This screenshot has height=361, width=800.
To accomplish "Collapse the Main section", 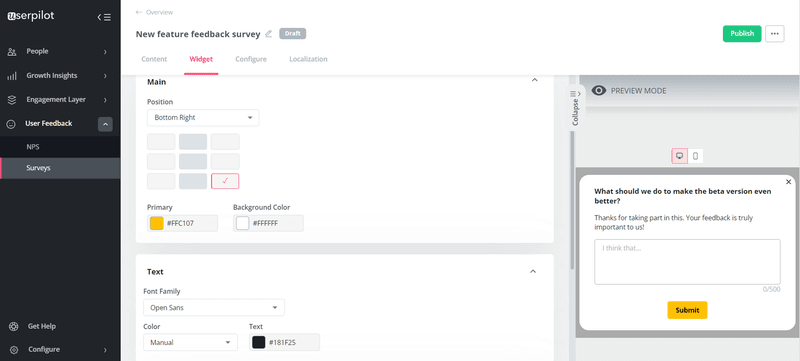I will (x=534, y=81).
